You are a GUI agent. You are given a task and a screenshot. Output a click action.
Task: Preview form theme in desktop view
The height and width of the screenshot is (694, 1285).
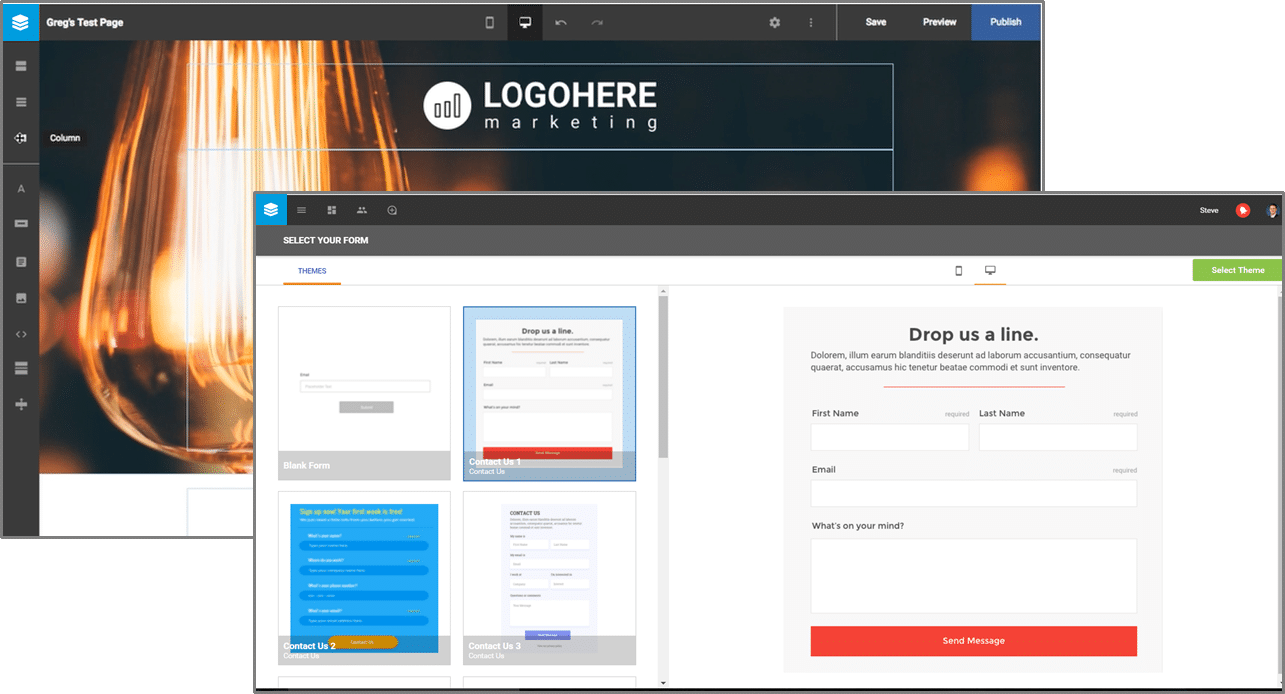(990, 270)
